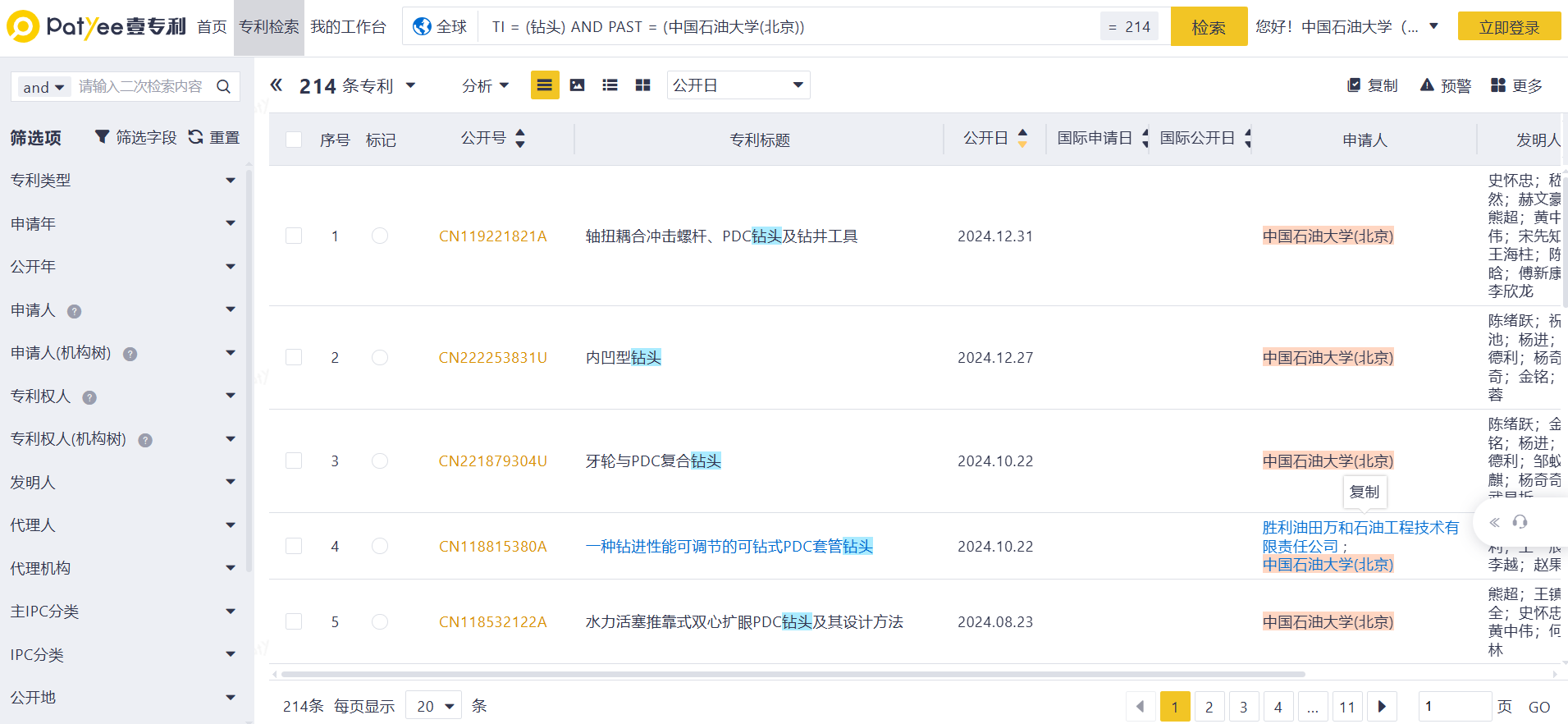Click the secondary search magnifier icon
The height and width of the screenshot is (724, 1568).
pyautogui.click(x=223, y=87)
